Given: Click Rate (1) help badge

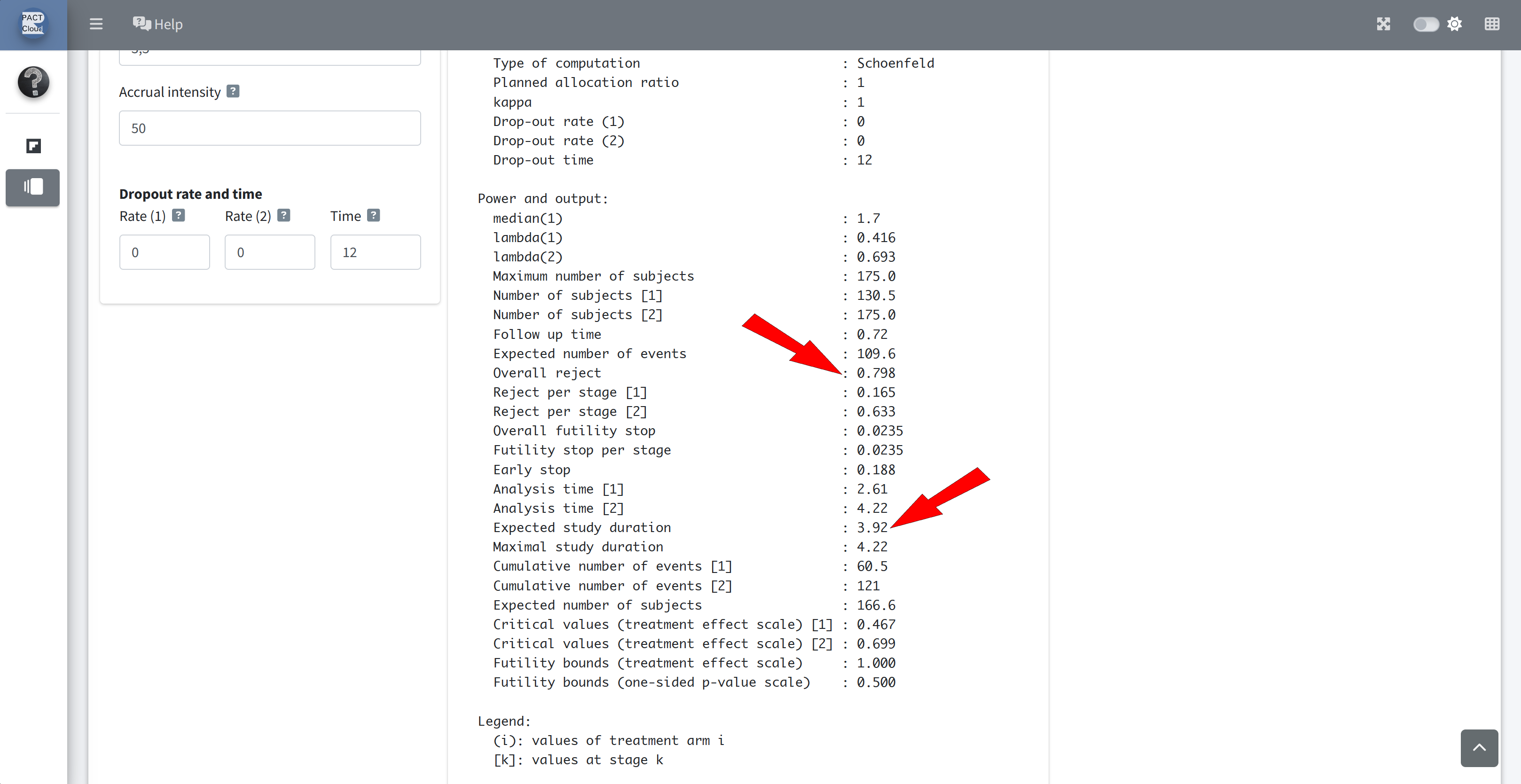Looking at the screenshot, I should 178,215.
